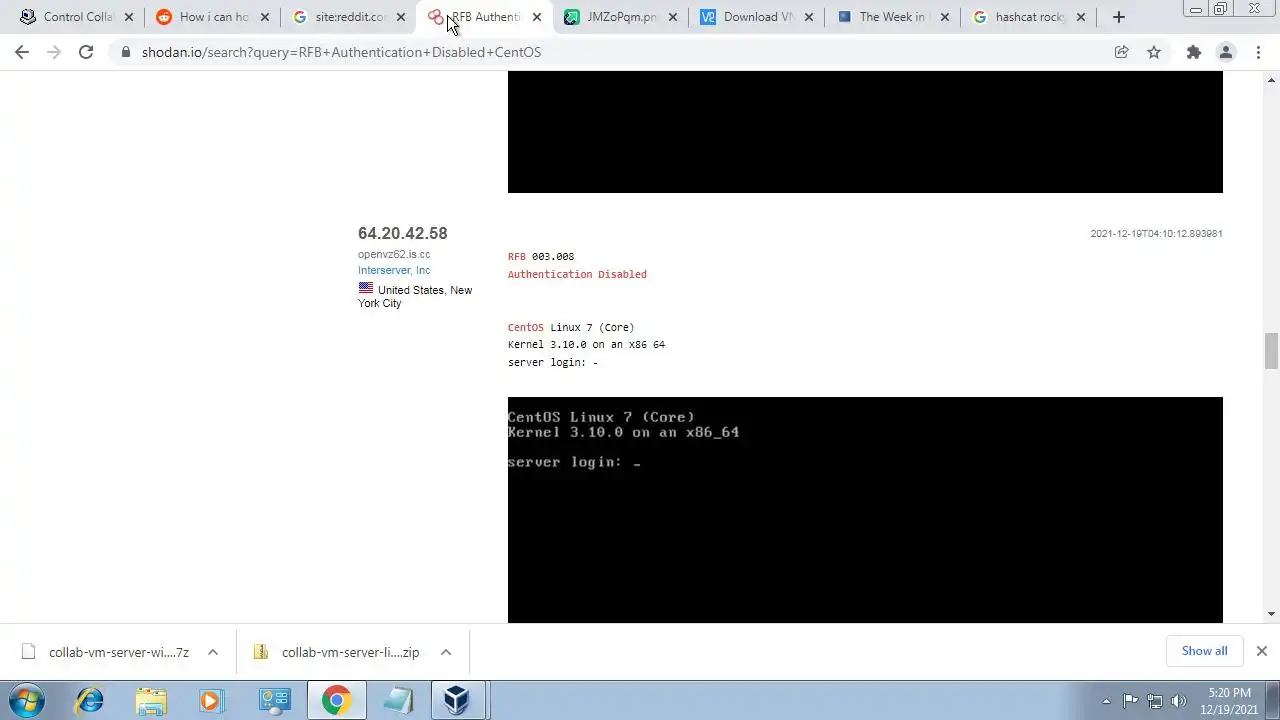Go back to the previous page

click(22, 52)
